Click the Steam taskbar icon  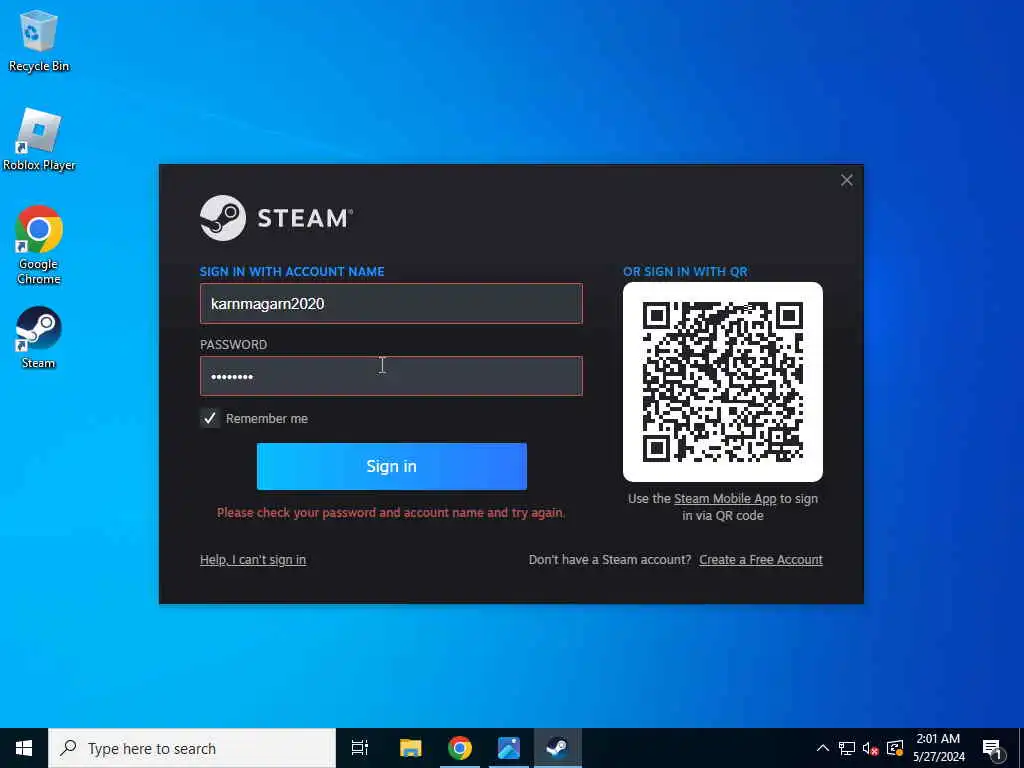[x=558, y=748]
